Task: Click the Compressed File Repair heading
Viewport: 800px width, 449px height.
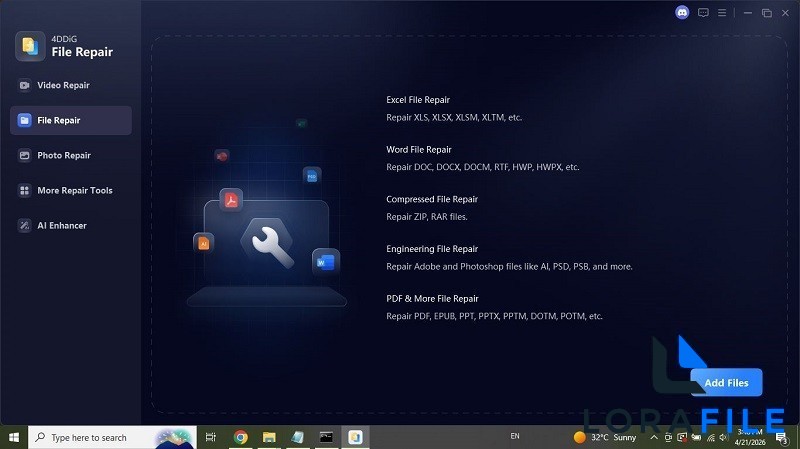Action: click(432, 199)
